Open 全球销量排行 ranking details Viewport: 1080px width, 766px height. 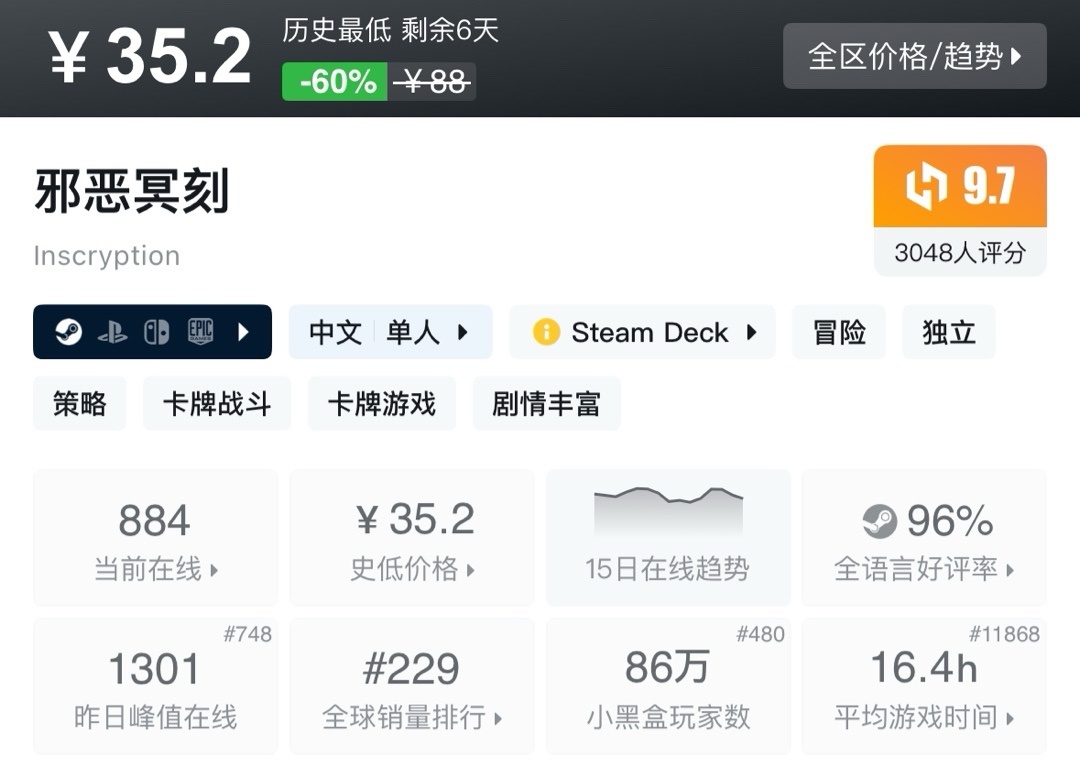411,686
